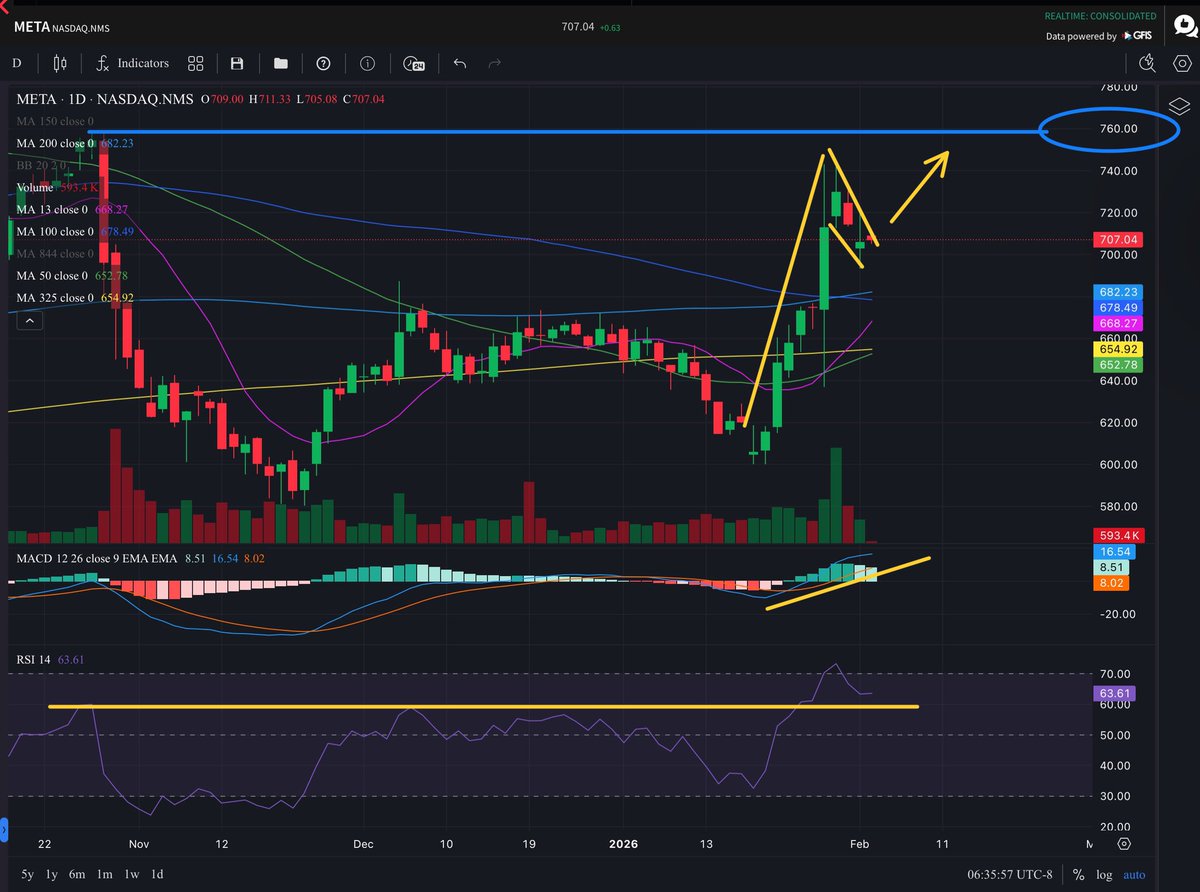
Task: Click the 682.23 MA 200 price label
Action: 1118,292
